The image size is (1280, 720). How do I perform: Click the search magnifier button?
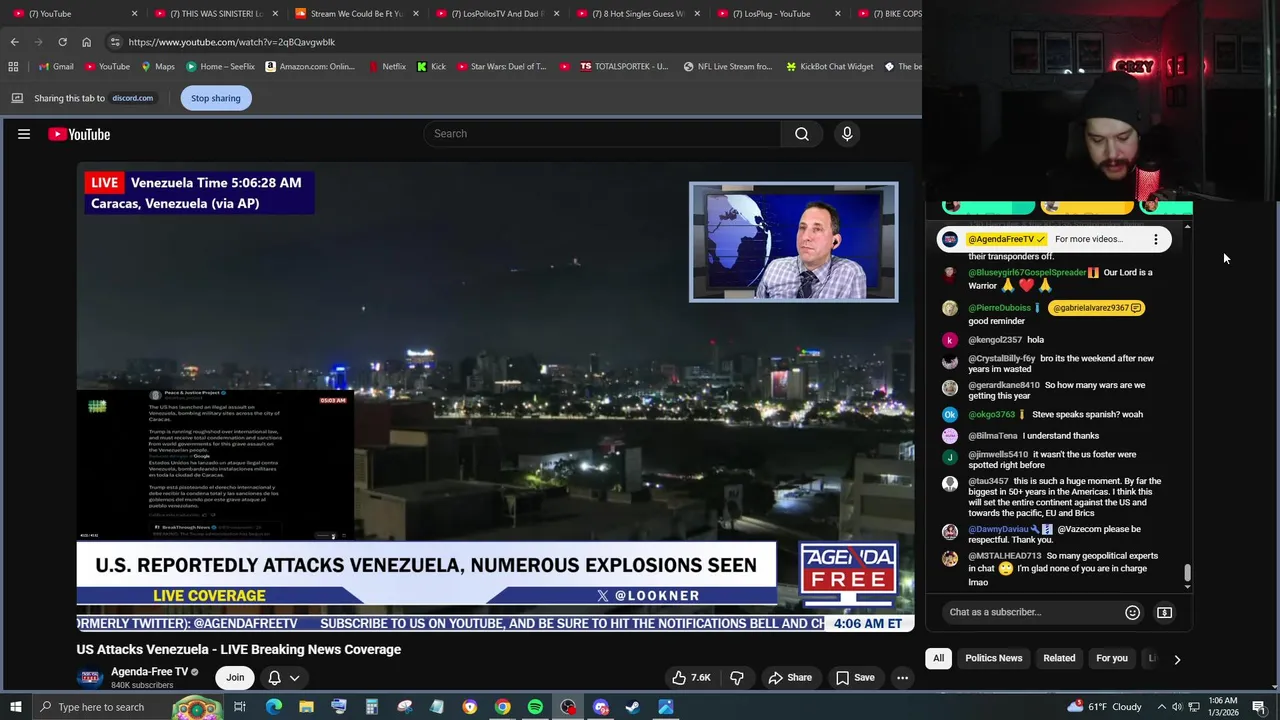pyautogui.click(x=802, y=134)
